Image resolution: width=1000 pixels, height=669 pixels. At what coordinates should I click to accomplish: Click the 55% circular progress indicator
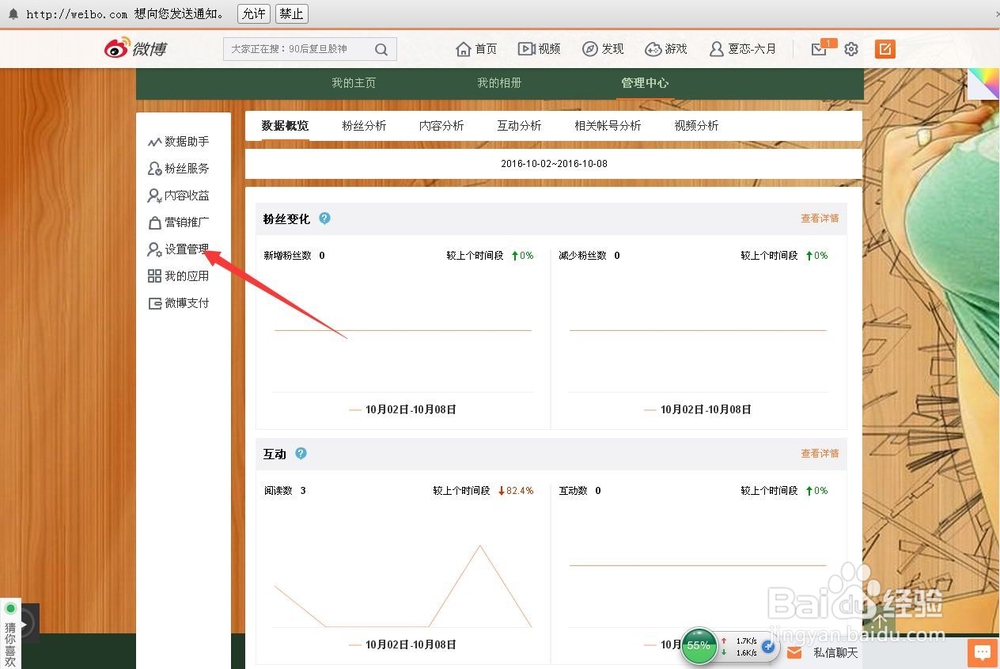pos(699,647)
